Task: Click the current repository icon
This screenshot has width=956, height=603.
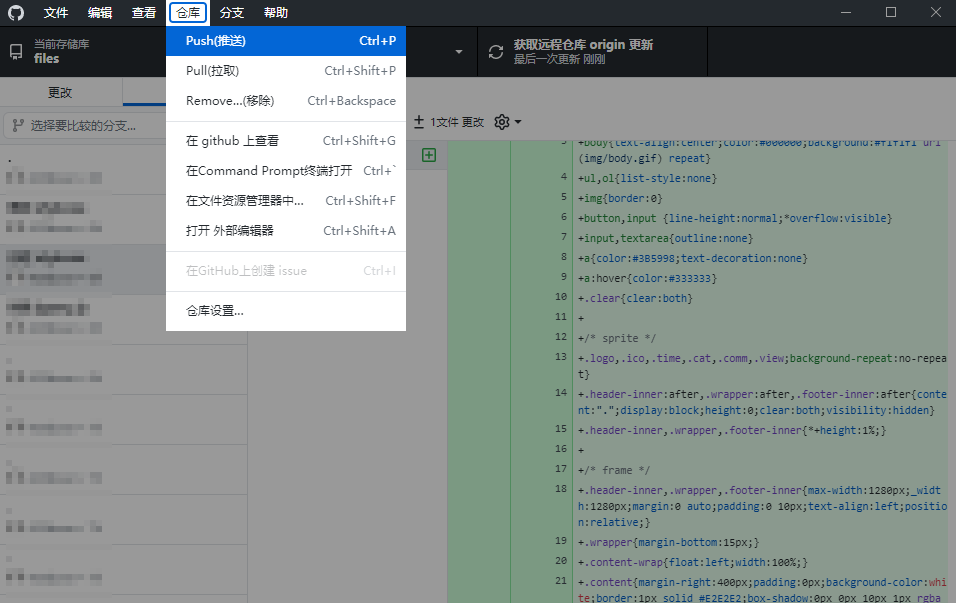Action: pos(16,52)
